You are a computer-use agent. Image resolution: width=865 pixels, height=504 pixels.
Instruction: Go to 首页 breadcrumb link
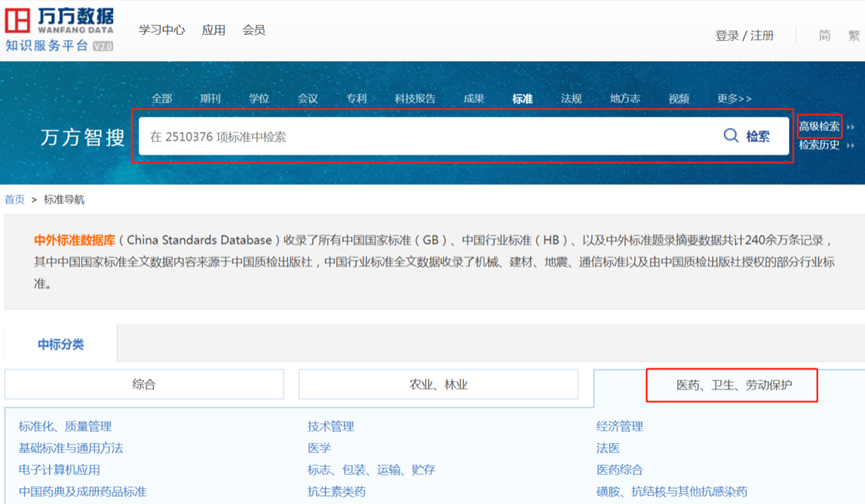click(15, 200)
